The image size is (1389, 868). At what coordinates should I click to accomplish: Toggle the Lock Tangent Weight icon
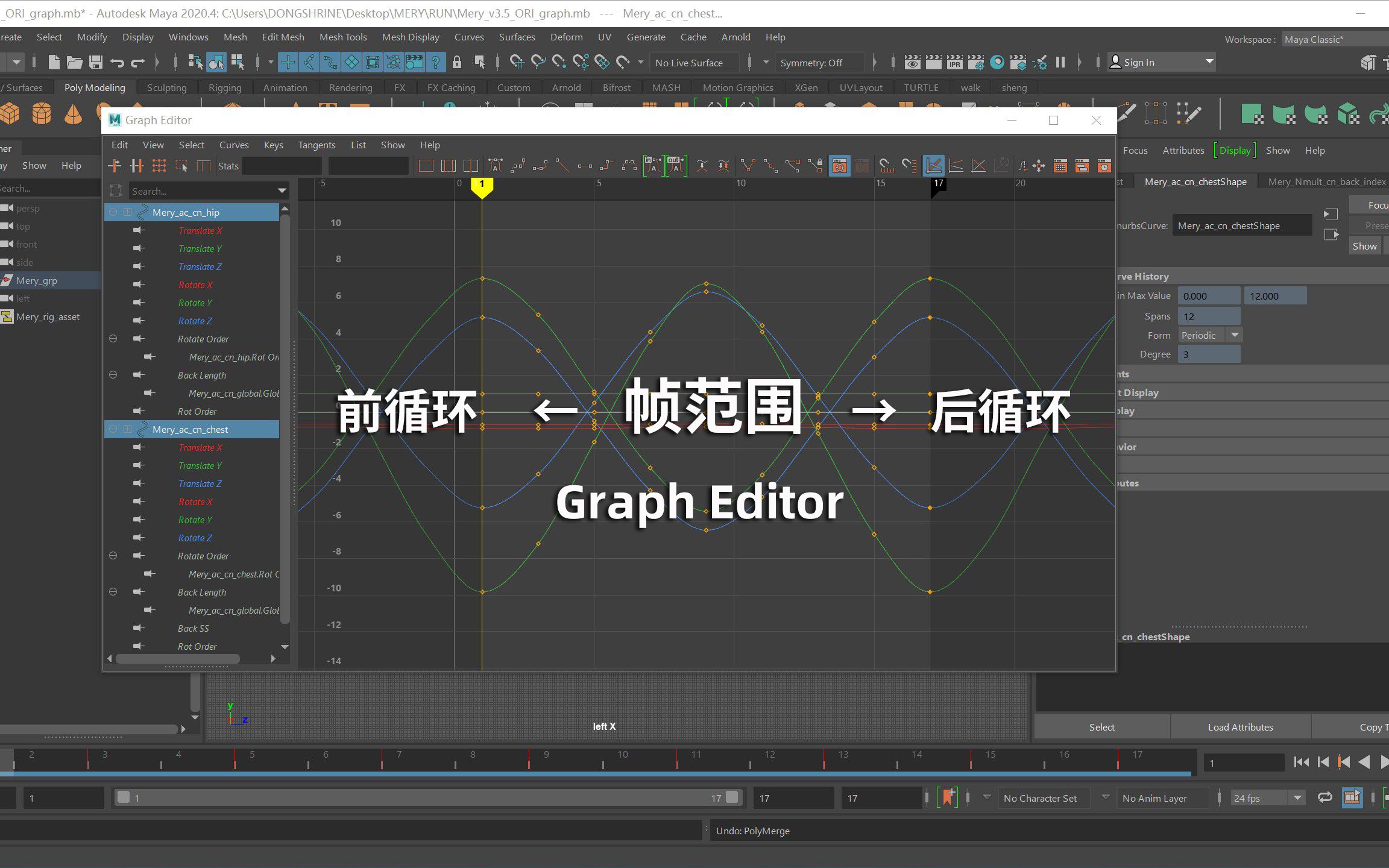point(817,166)
